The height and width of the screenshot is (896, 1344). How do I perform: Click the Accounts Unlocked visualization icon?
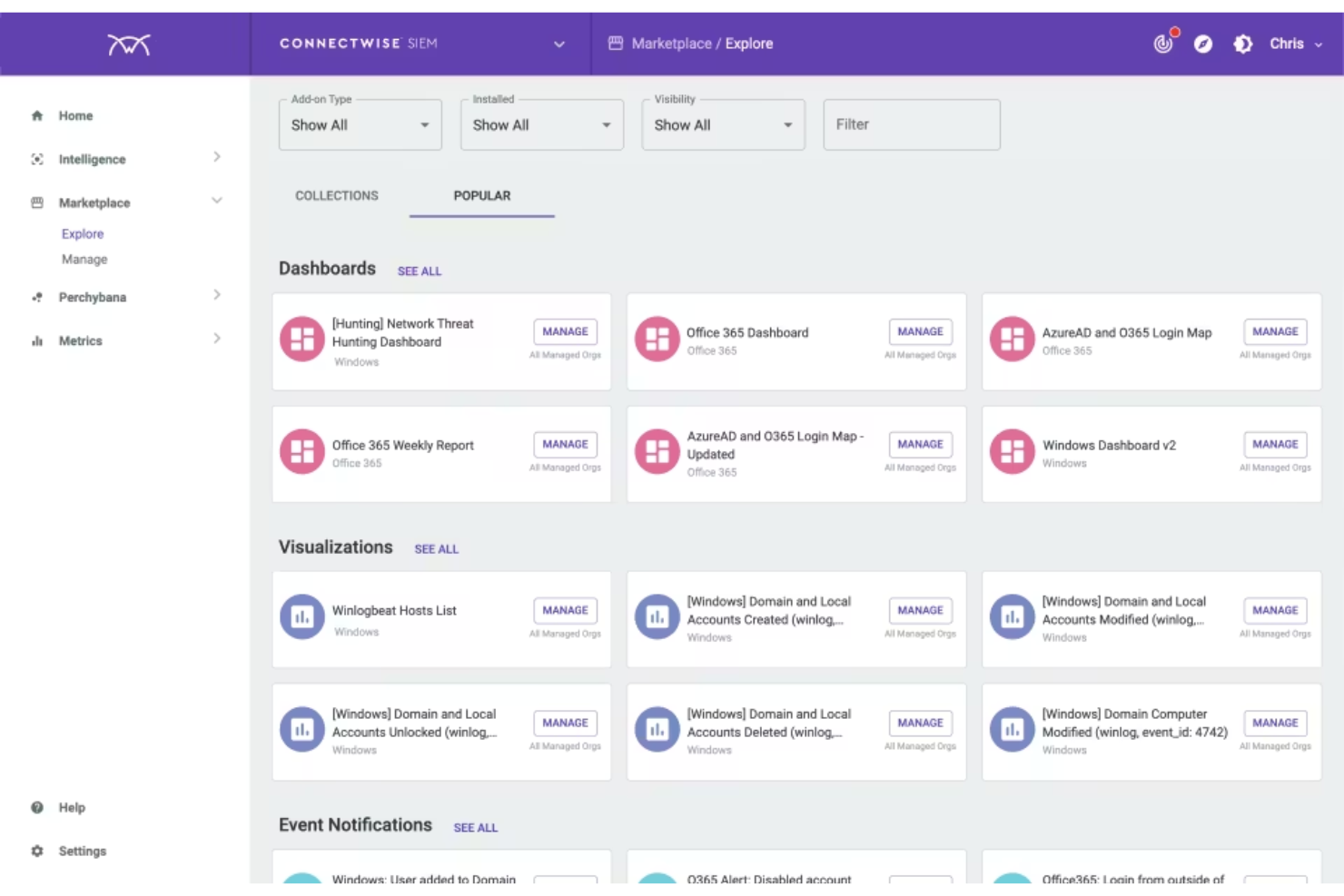click(302, 730)
